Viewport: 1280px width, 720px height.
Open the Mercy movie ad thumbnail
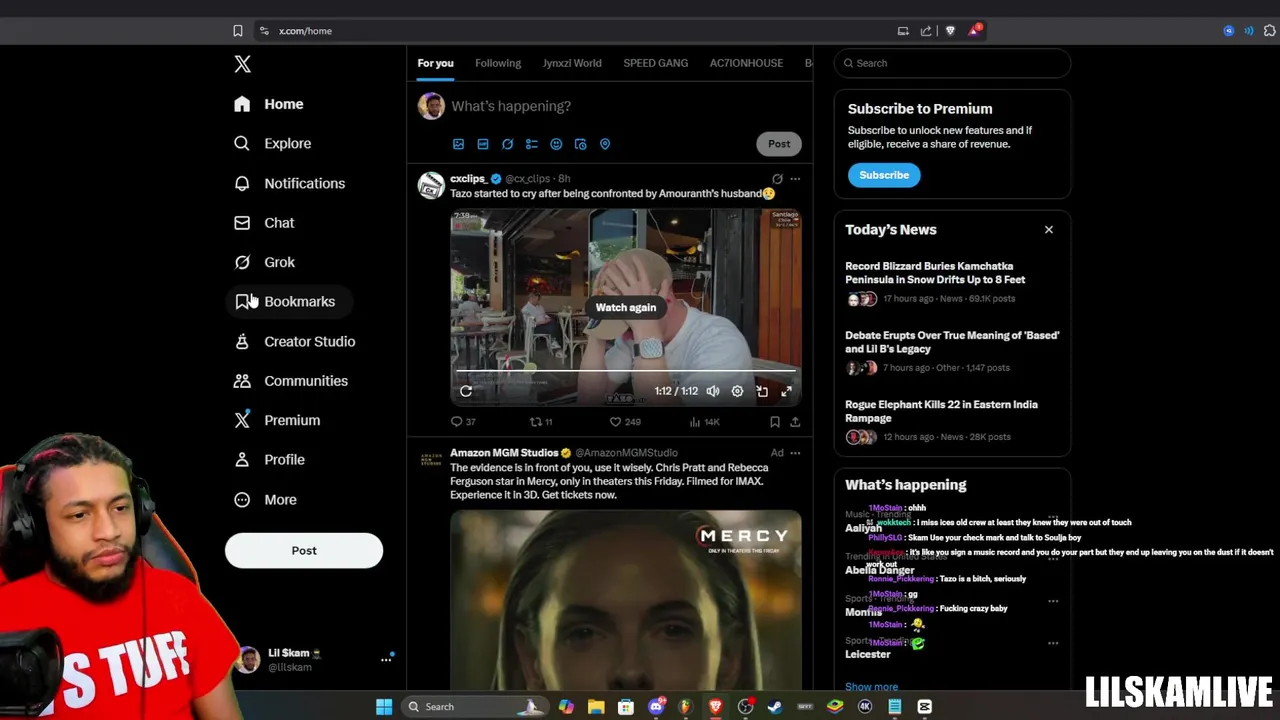coord(626,600)
